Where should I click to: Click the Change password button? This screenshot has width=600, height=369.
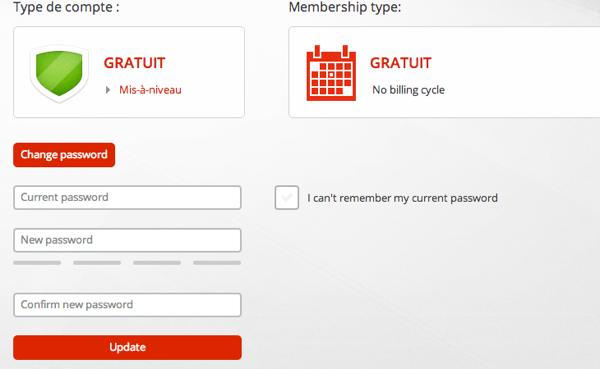(x=64, y=155)
